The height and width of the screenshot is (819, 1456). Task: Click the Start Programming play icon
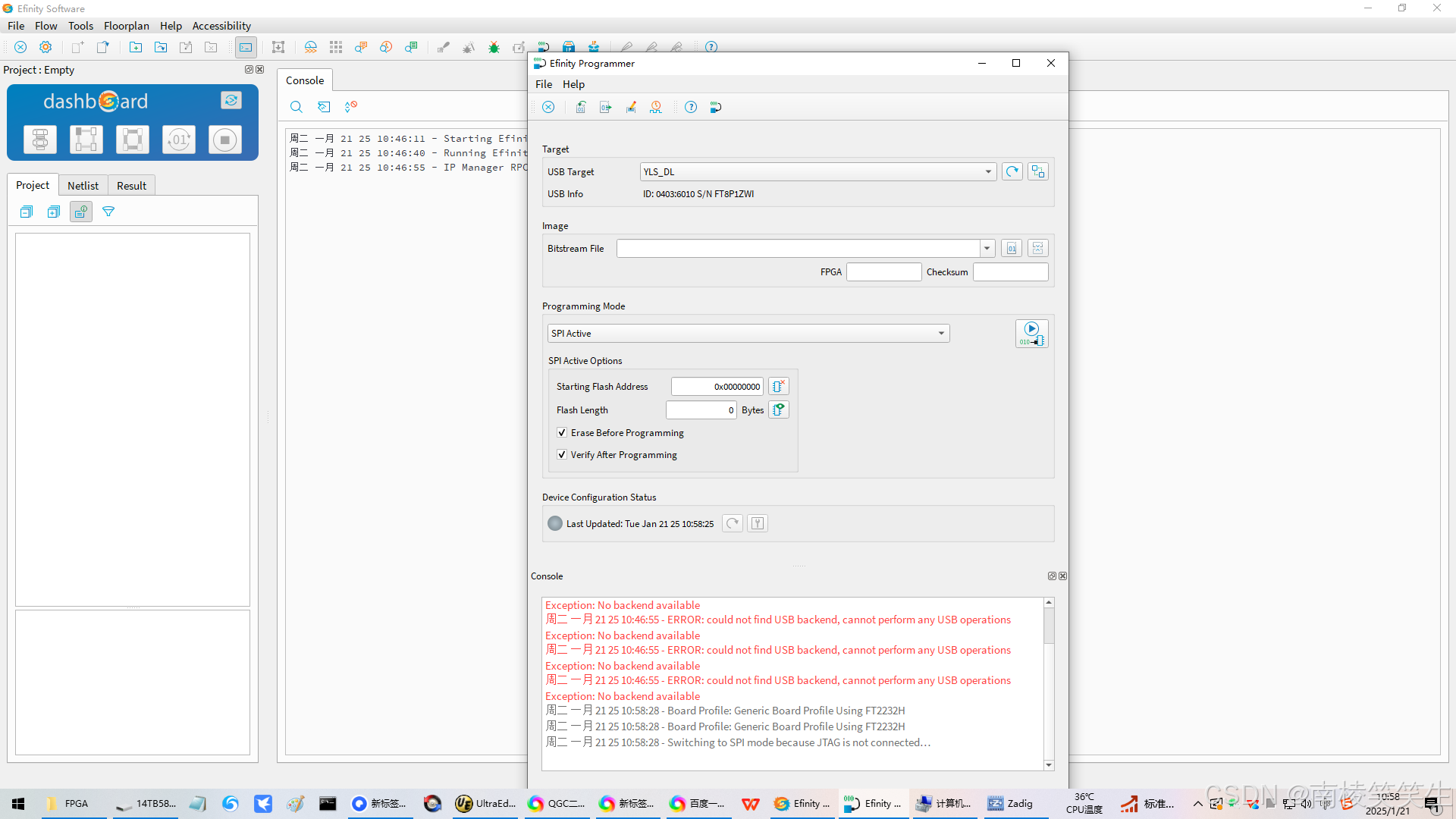point(1031,333)
